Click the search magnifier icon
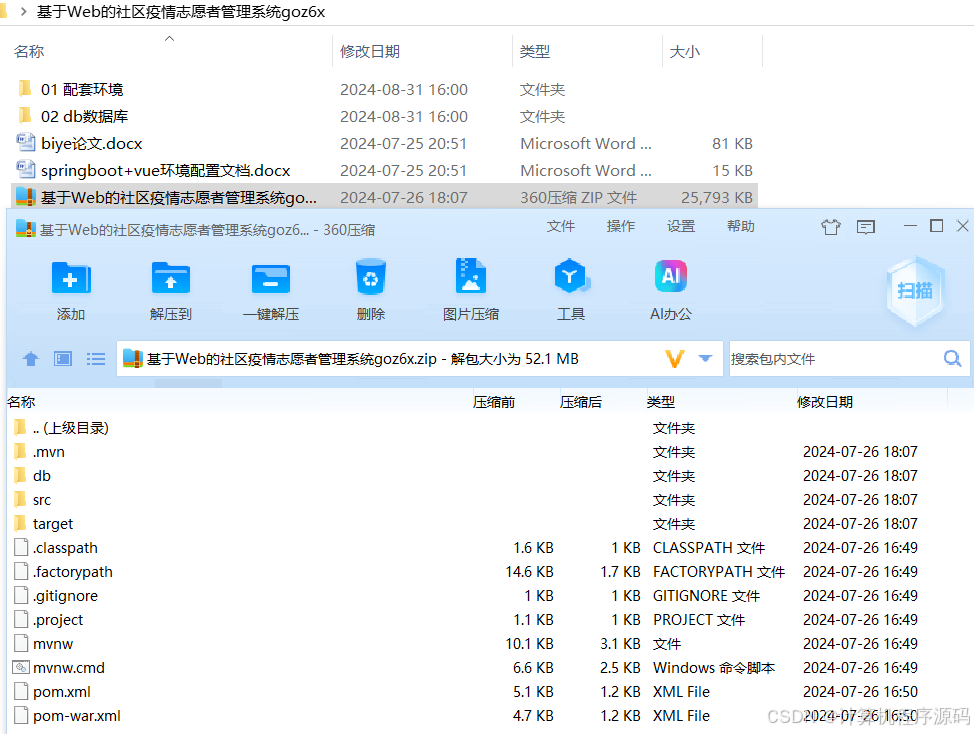This screenshot has height=734, width=974. coord(952,358)
